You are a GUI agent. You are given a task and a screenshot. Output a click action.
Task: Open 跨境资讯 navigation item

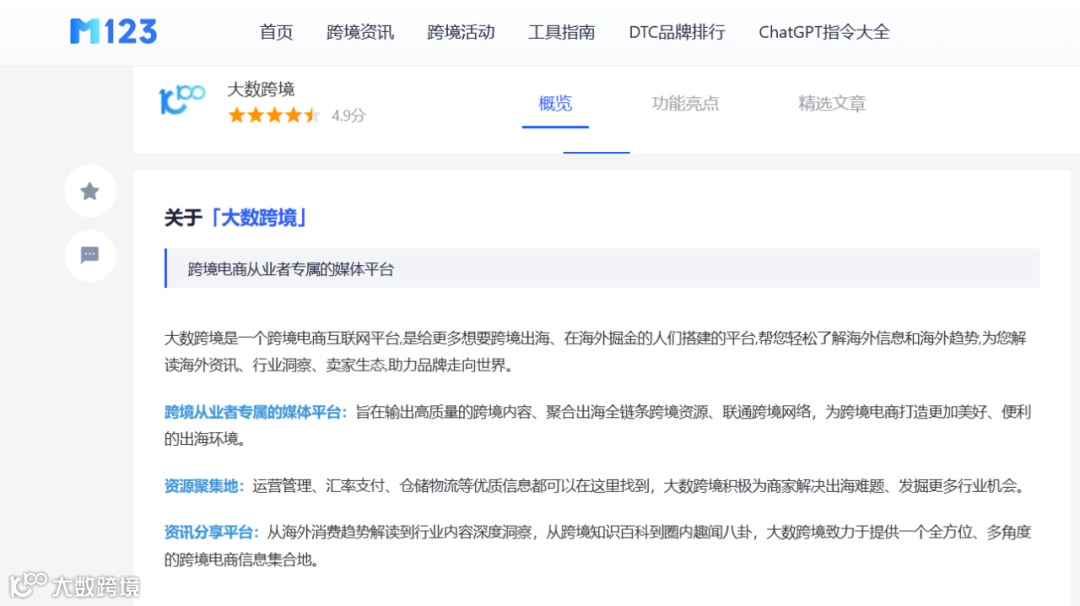pos(360,32)
